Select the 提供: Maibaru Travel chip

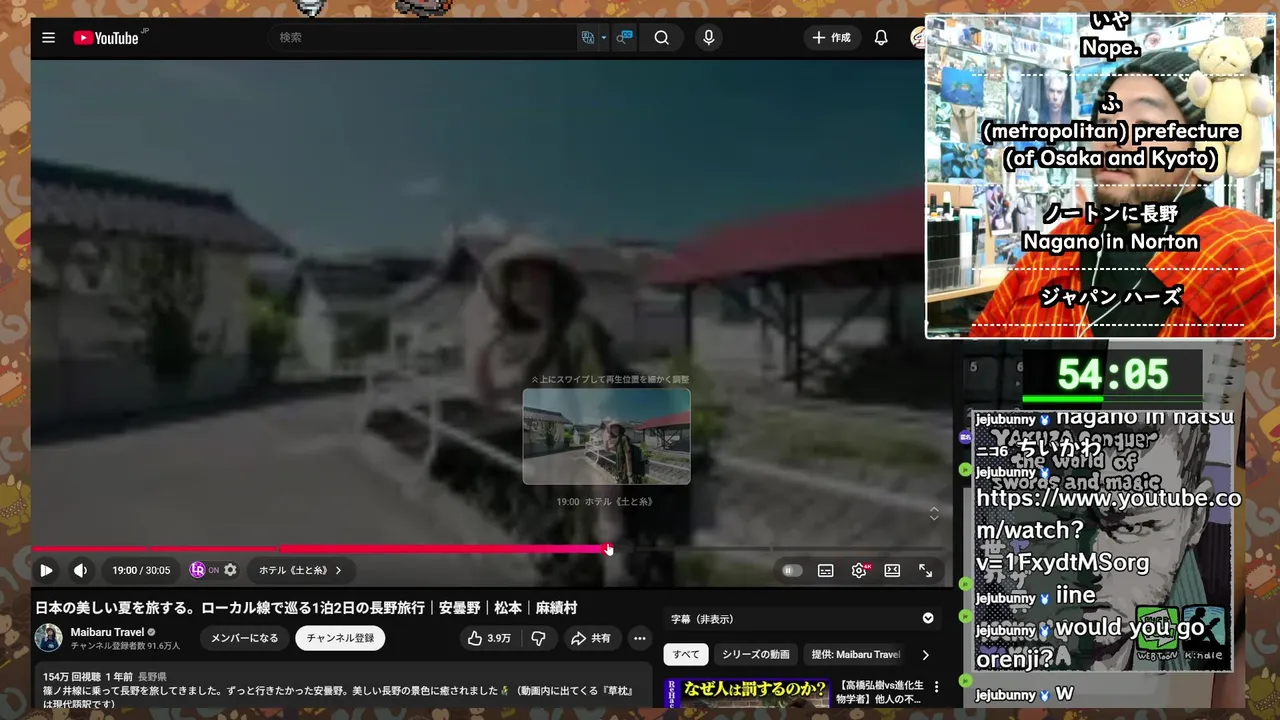[855, 655]
